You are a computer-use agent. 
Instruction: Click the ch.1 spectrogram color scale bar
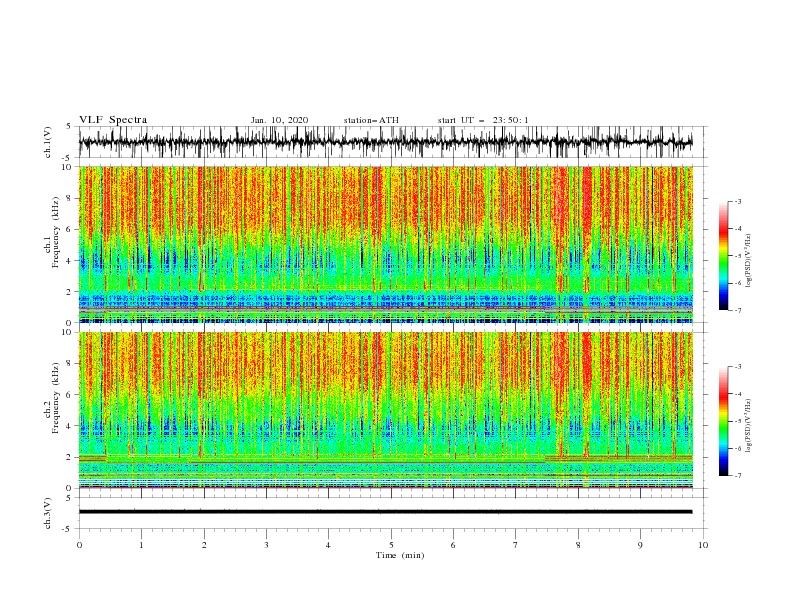(x=723, y=256)
